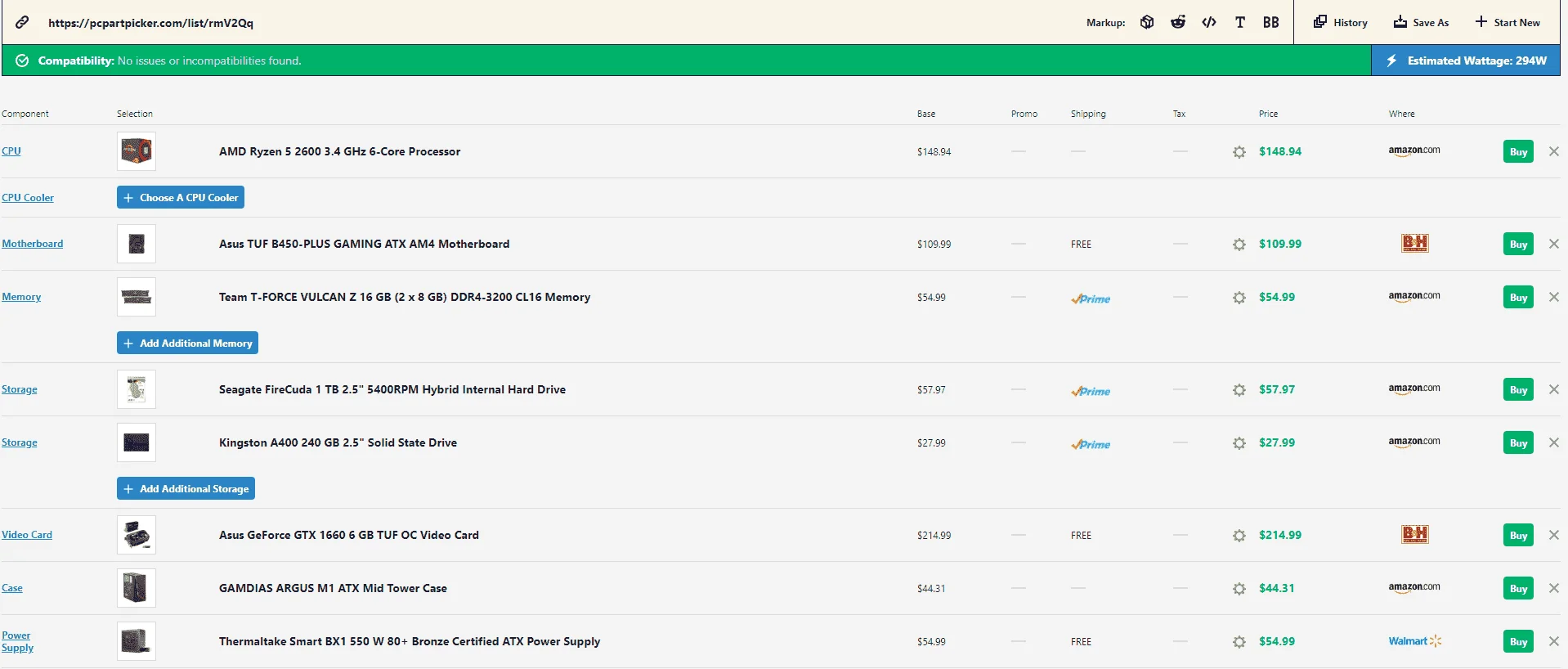This screenshot has width=1568, height=669.
Task: Select the HTML markup icon
Action: (1209, 22)
